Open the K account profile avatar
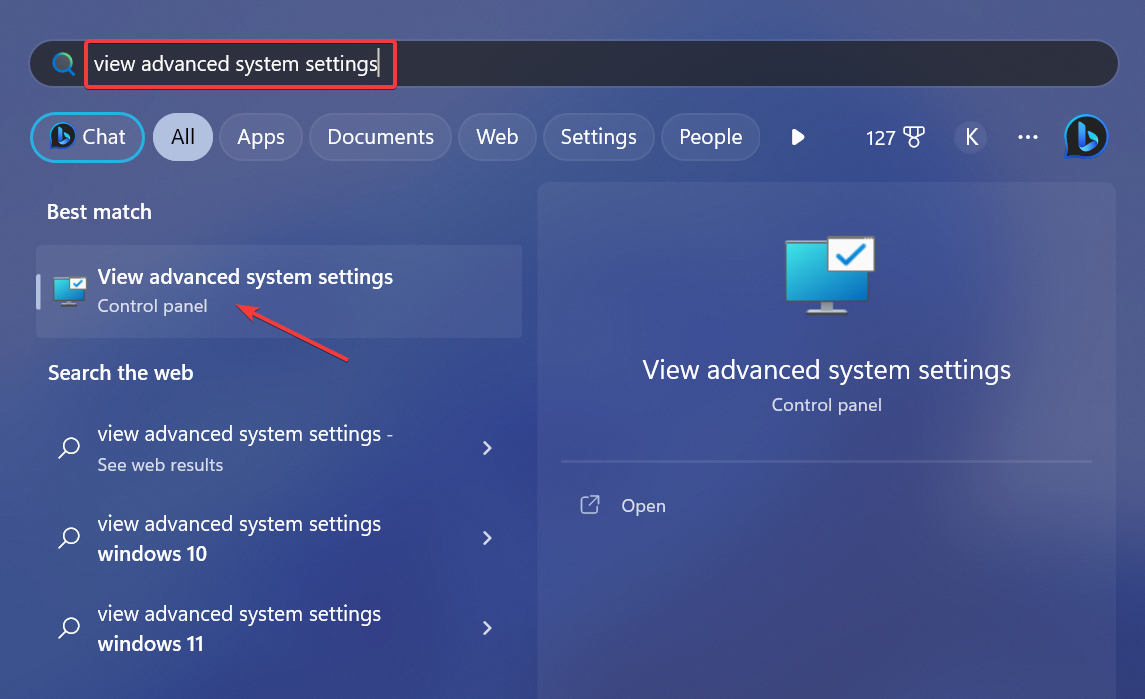 971,137
